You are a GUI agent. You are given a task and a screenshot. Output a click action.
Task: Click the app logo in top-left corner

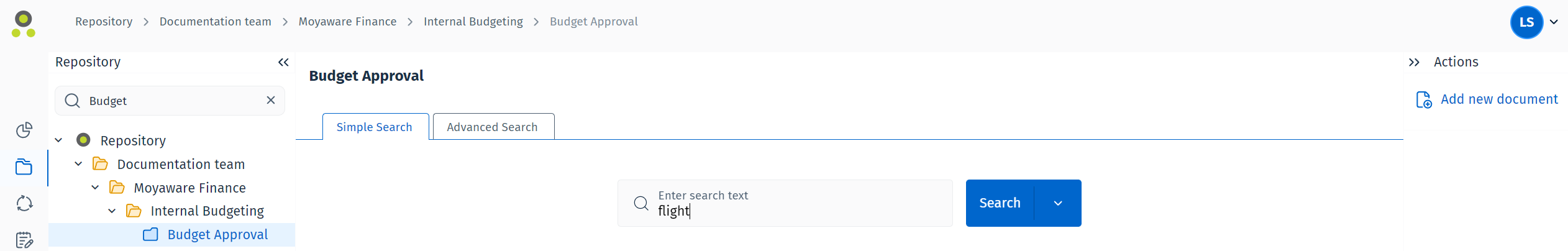[x=24, y=24]
